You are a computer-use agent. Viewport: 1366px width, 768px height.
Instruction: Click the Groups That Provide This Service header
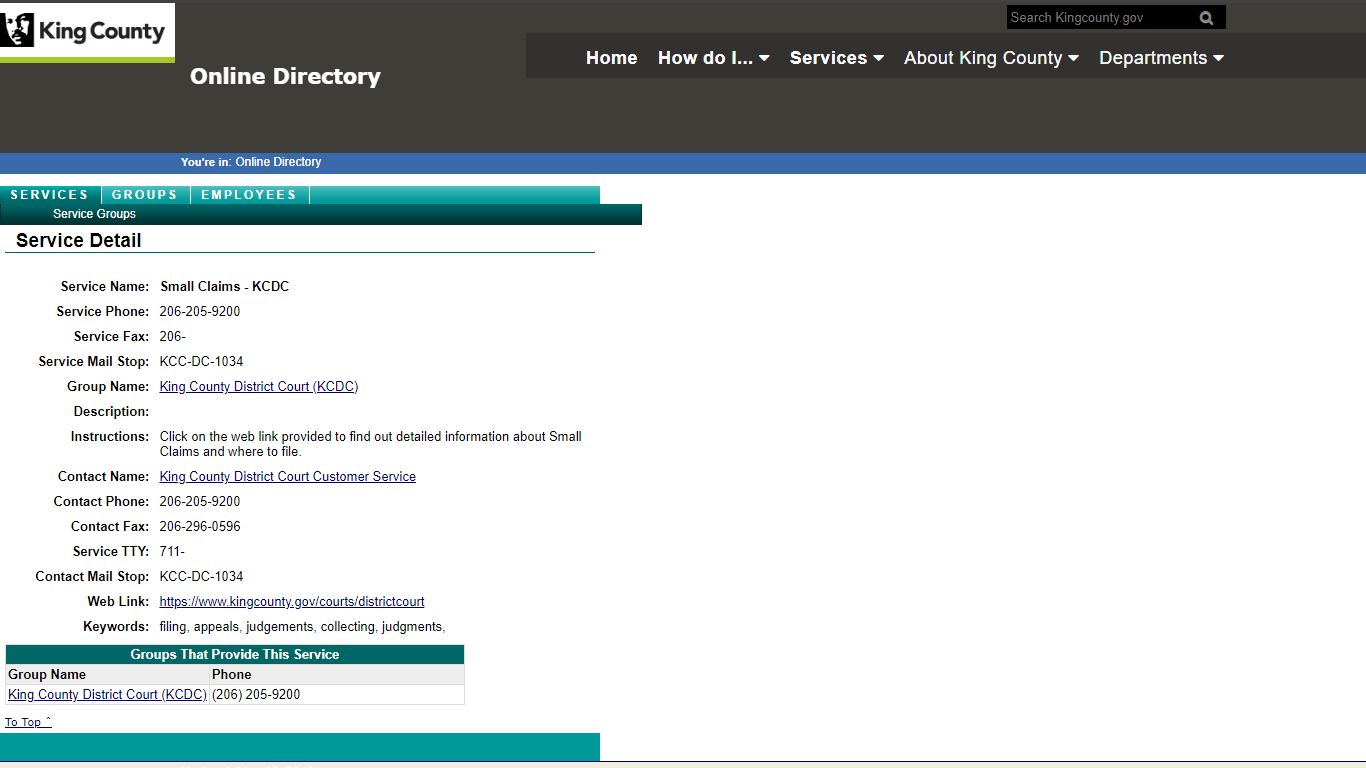pyautogui.click(x=235, y=655)
